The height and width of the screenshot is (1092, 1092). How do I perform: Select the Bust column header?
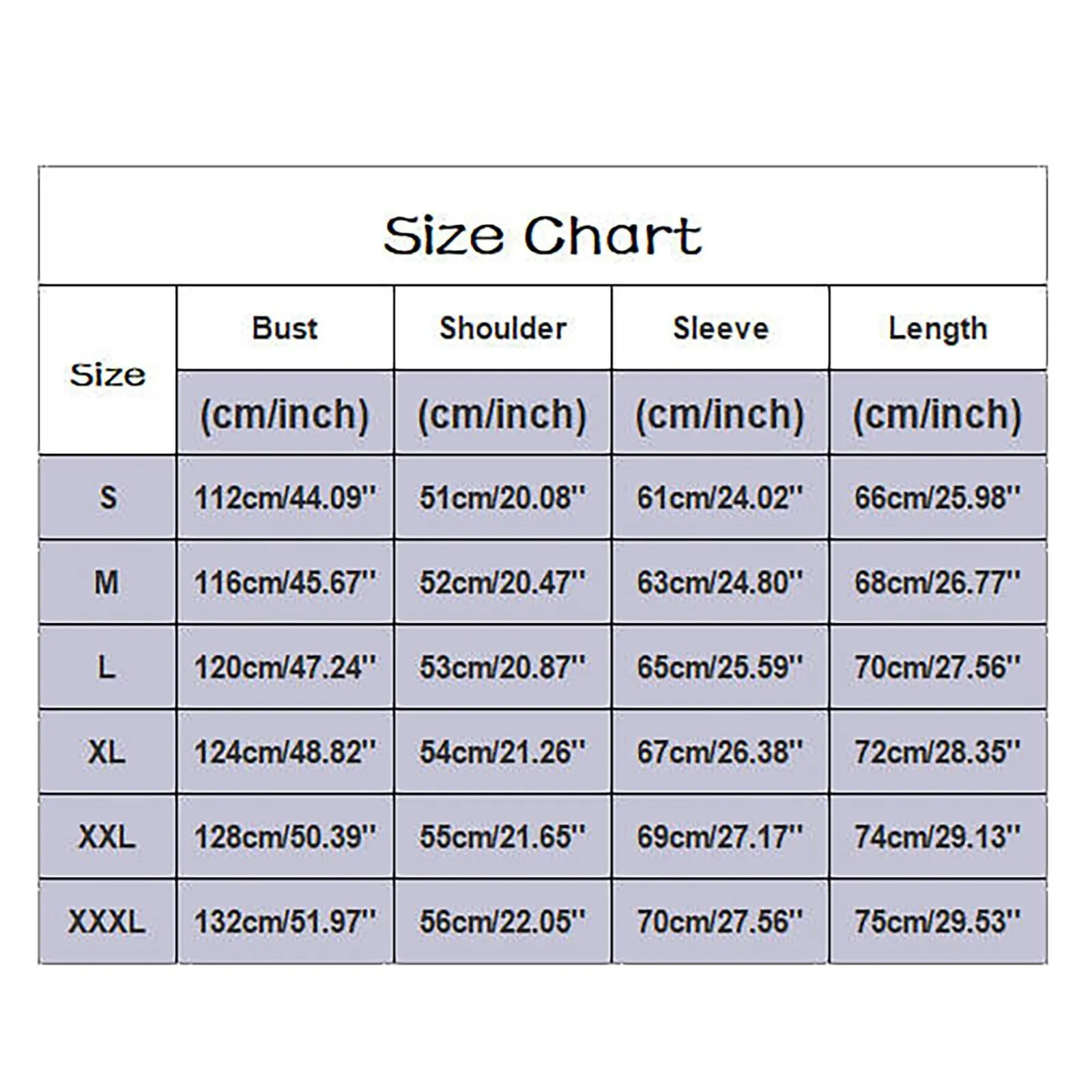(285, 328)
